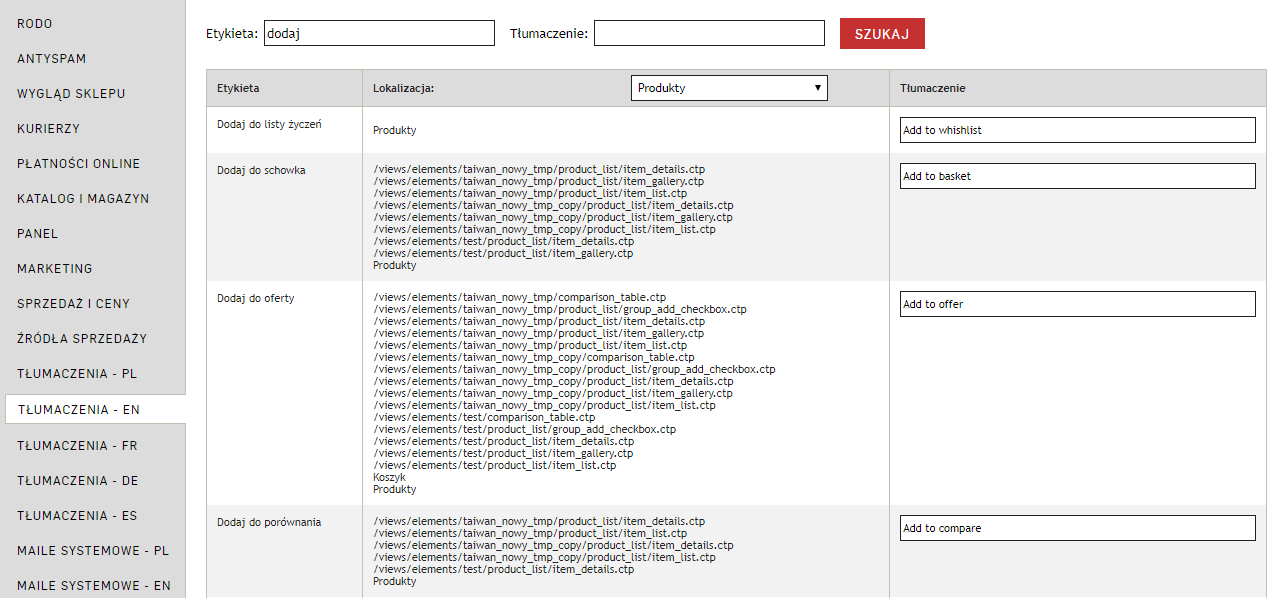The height and width of the screenshot is (598, 1284).
Task: Open the Produkty location dropdown
Action: [729, 88]
